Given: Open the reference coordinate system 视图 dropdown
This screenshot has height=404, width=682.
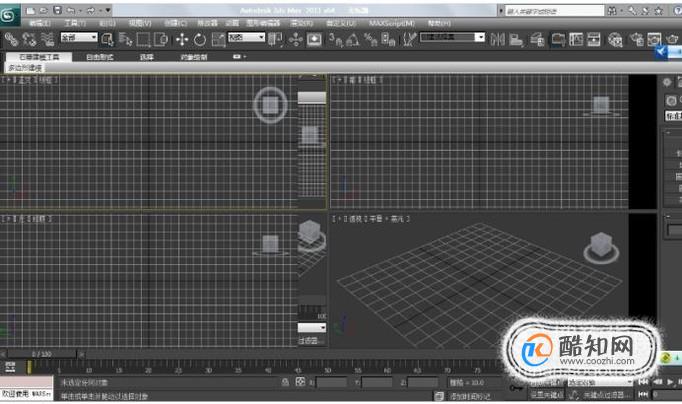Looking at the screenshot, I should [246, 37].
